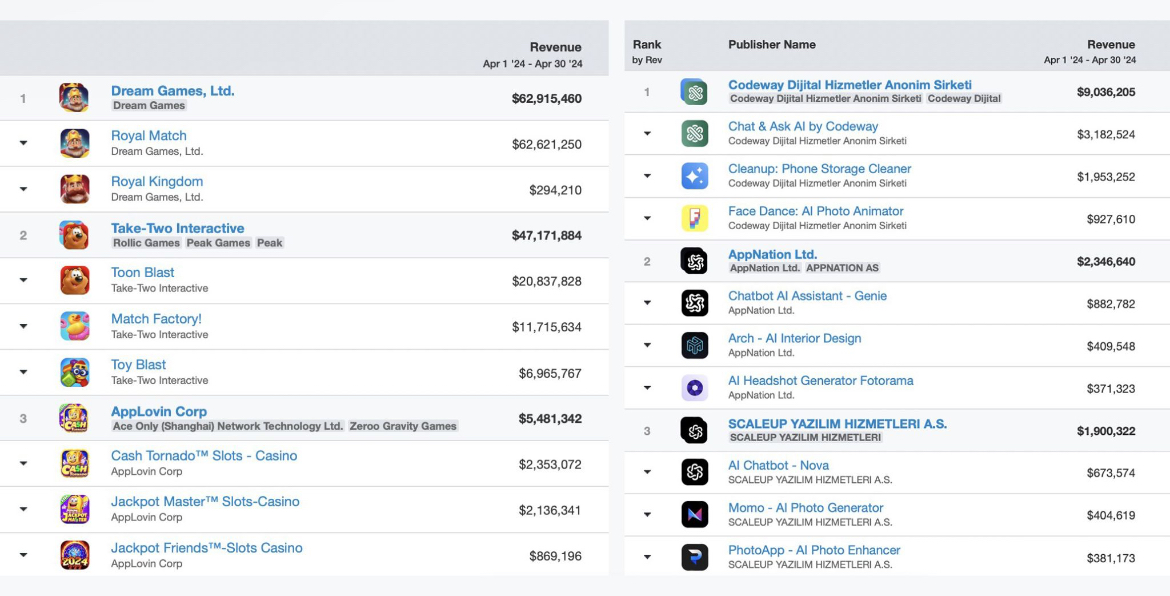Click the Royal Kingdom app icon
This screenshot has width=1170, height=596.
(x=75, y=189)
